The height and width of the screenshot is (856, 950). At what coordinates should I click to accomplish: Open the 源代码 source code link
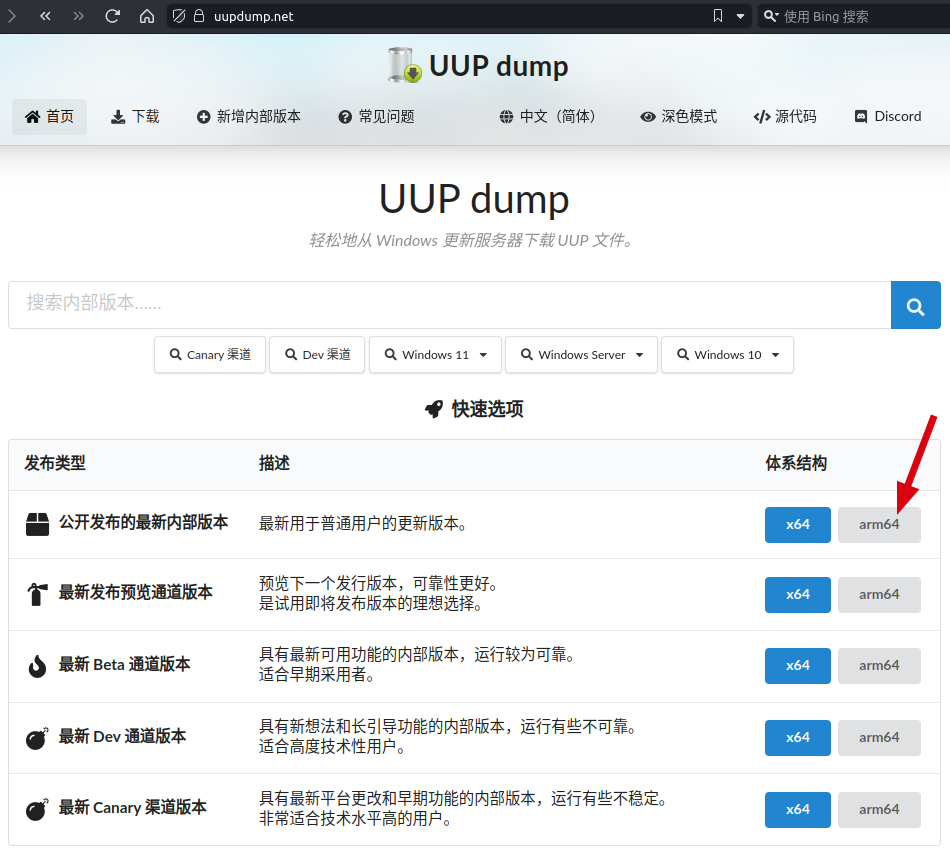(x=785, y=117)
